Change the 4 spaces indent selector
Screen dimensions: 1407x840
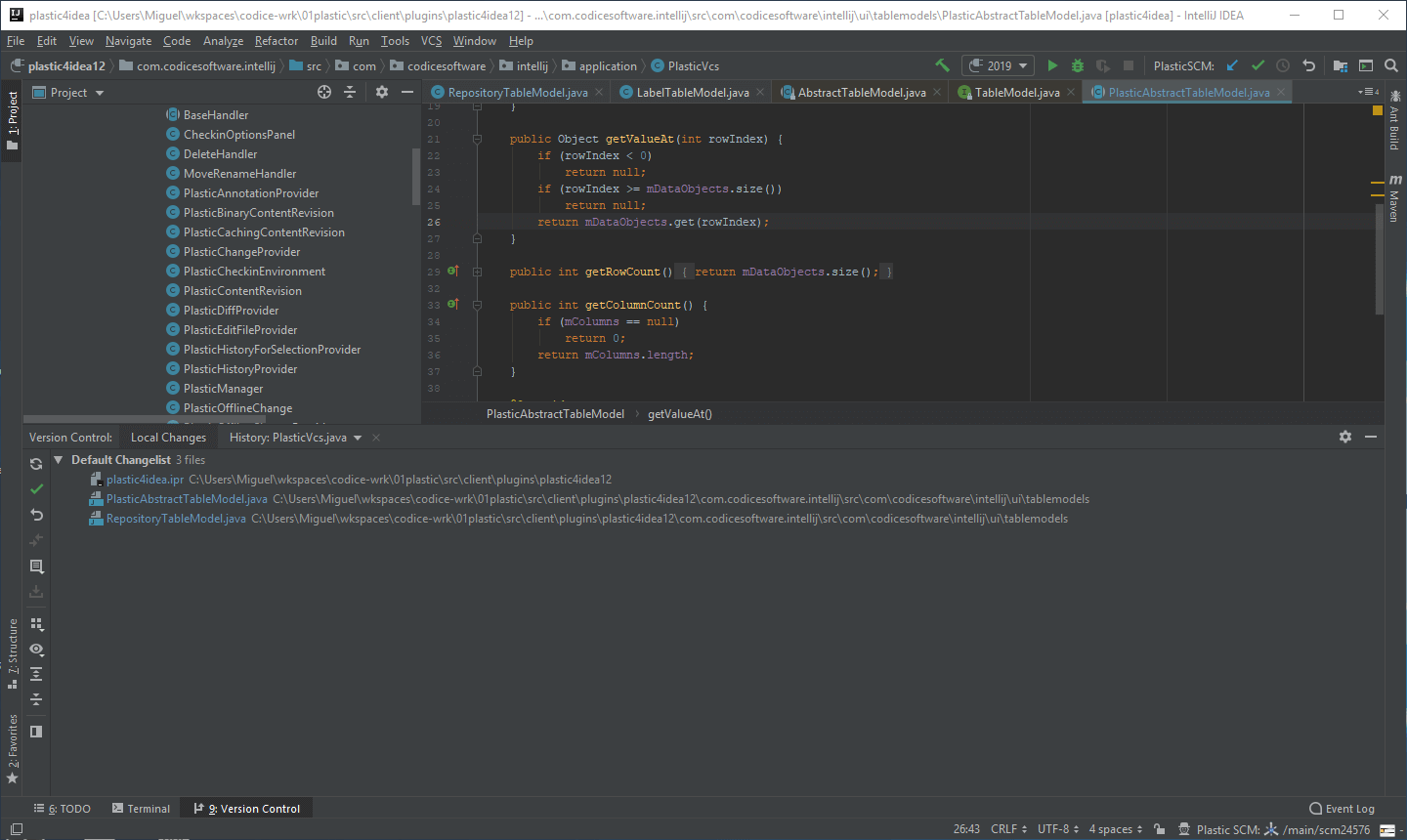(x=1116, y=829)
